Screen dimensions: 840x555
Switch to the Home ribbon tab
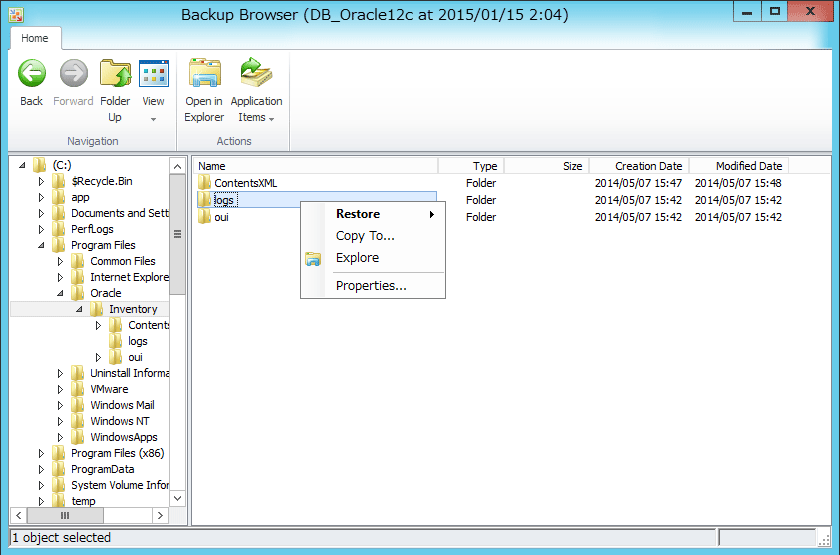pyautogui.click(x=35, y=38)
